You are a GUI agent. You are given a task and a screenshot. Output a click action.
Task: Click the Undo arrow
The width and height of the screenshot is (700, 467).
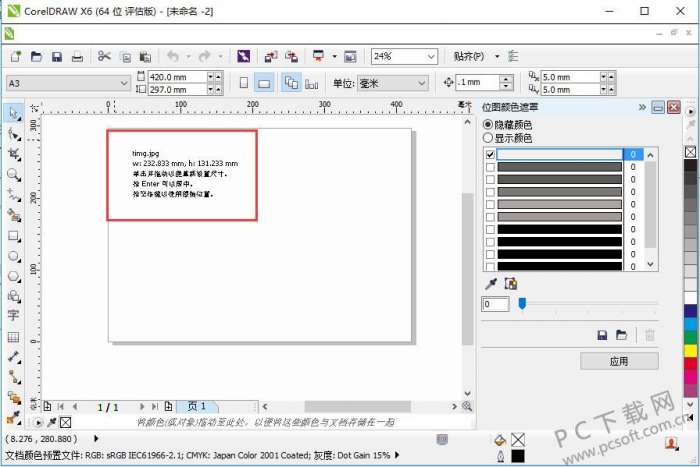point(173,56)
